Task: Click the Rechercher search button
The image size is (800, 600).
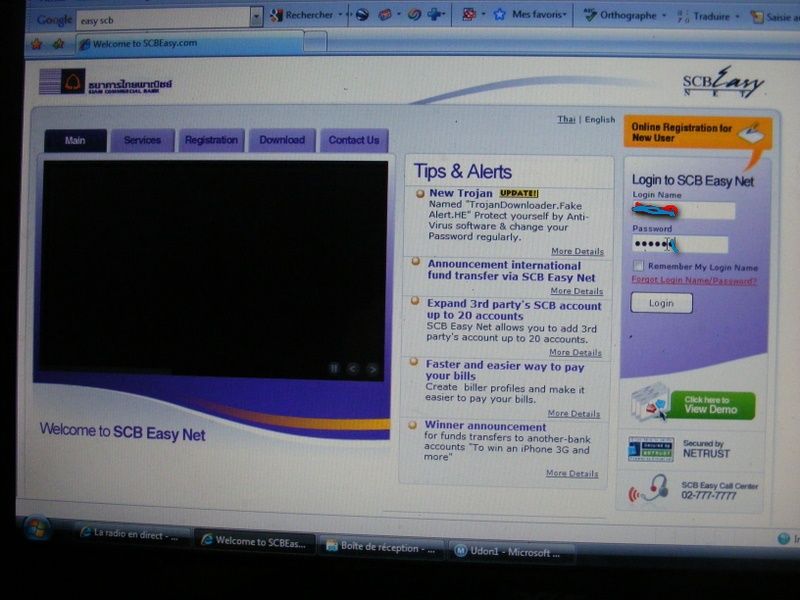Action: tap(302, 15)
